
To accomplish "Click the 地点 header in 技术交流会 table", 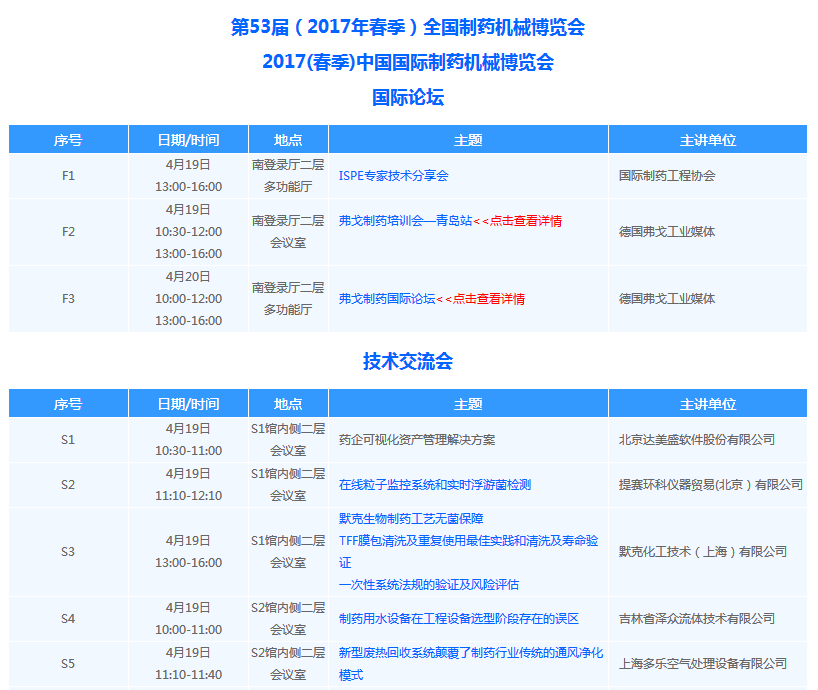I will [288, 404].
